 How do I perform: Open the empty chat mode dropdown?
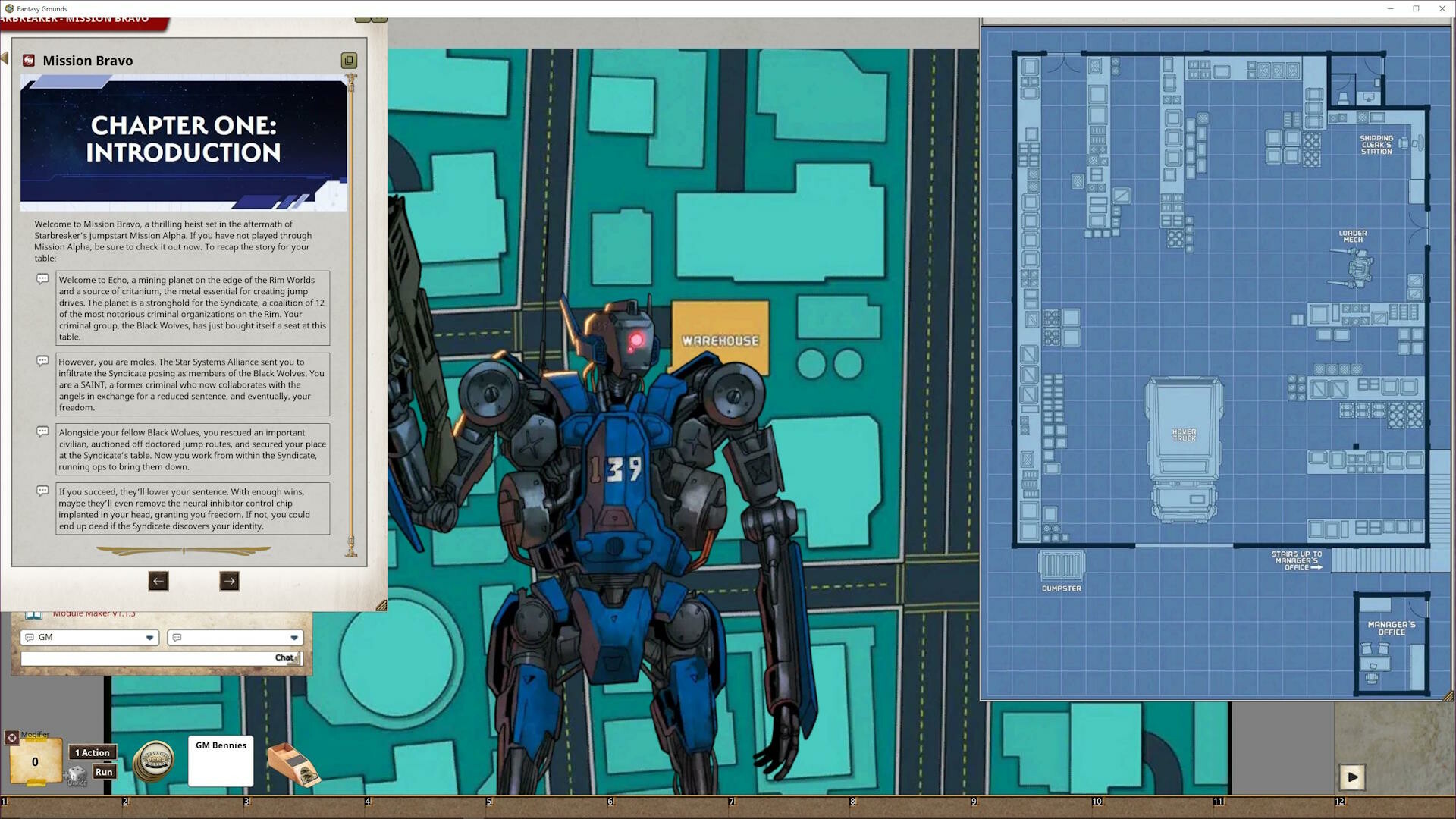(x=294, y=638)
